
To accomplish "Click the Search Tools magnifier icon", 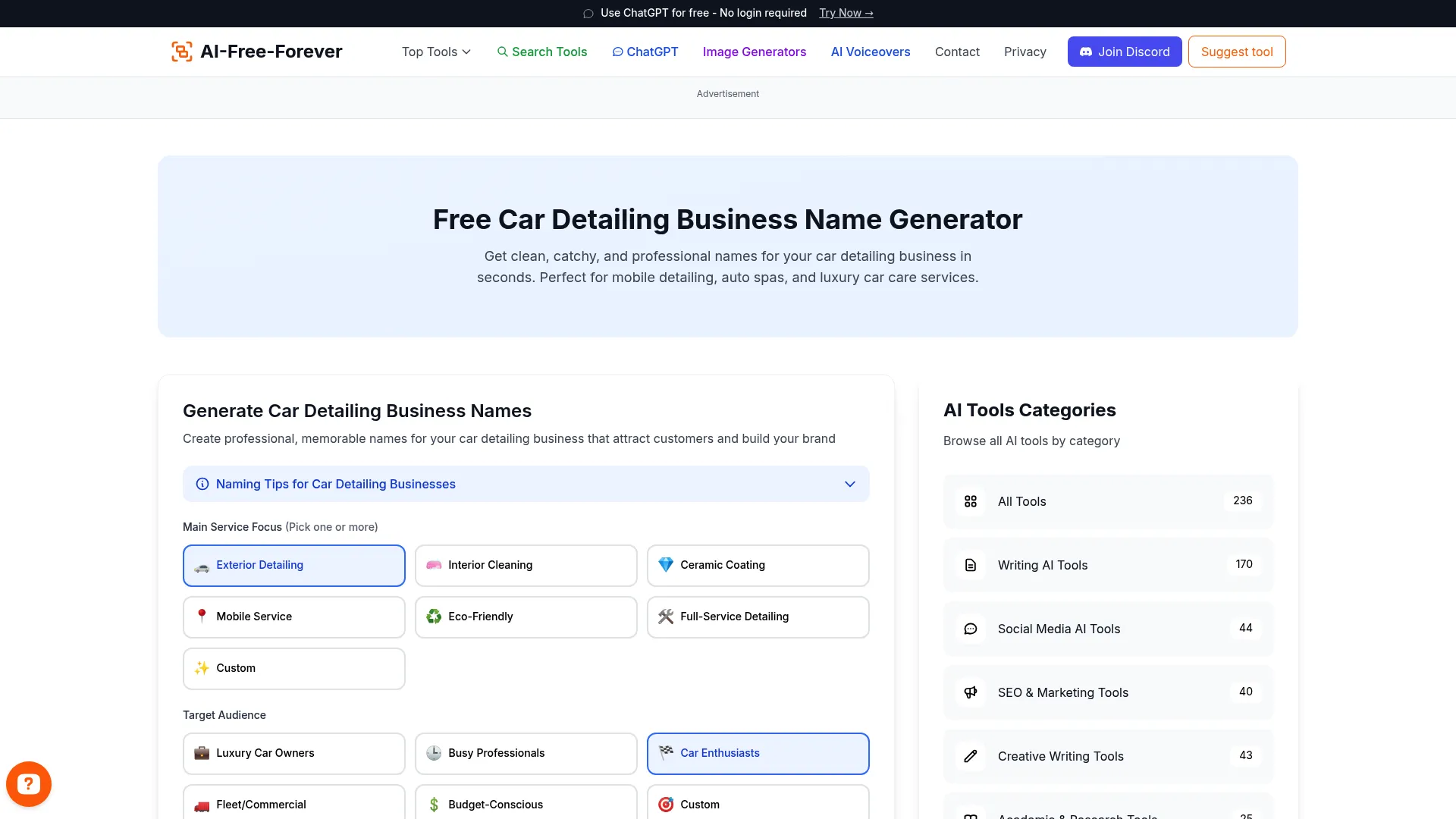I will click(503, 52).
